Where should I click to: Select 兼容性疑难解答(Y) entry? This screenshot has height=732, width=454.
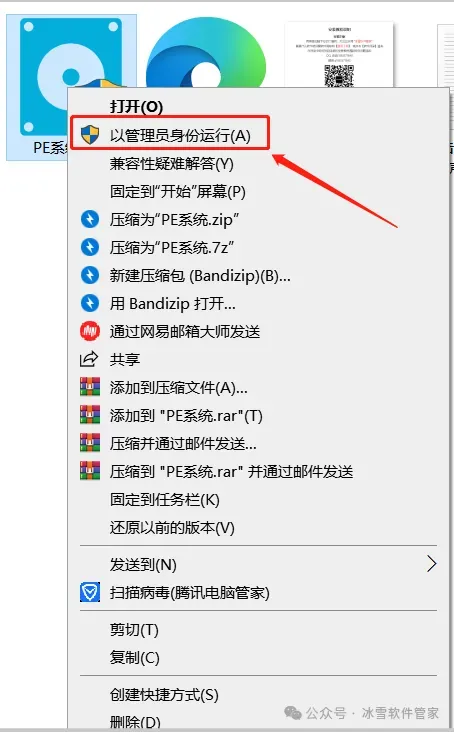tap(171, 163)
